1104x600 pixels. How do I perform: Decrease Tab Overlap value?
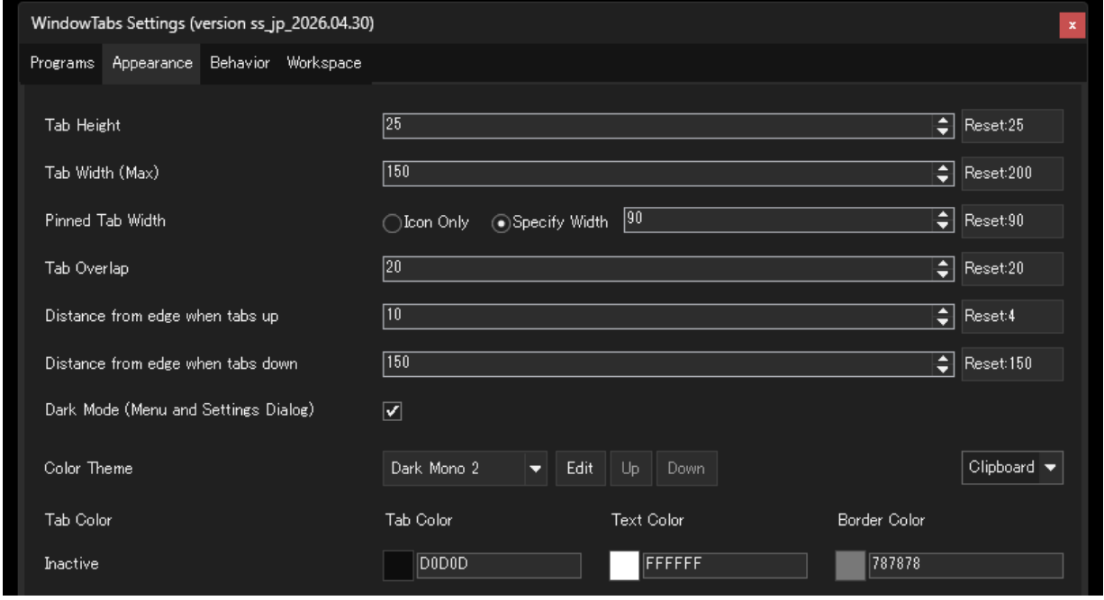click(x=943, y=274)
